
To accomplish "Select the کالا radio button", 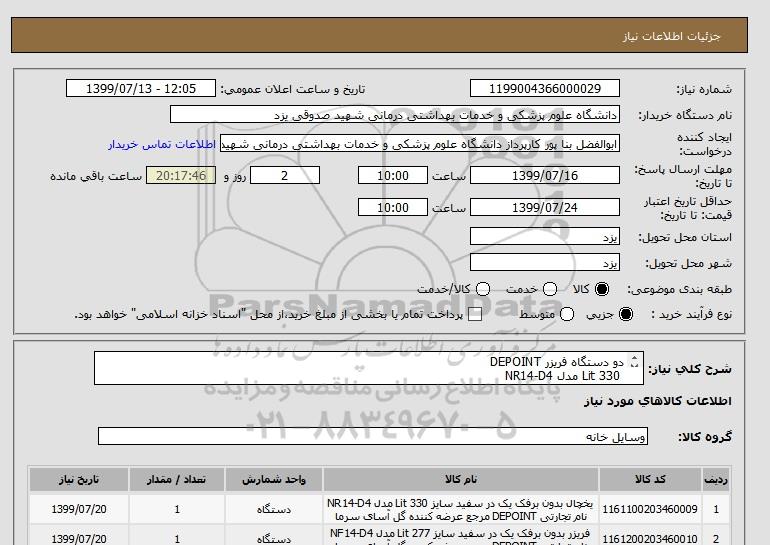I will (602, 289).
